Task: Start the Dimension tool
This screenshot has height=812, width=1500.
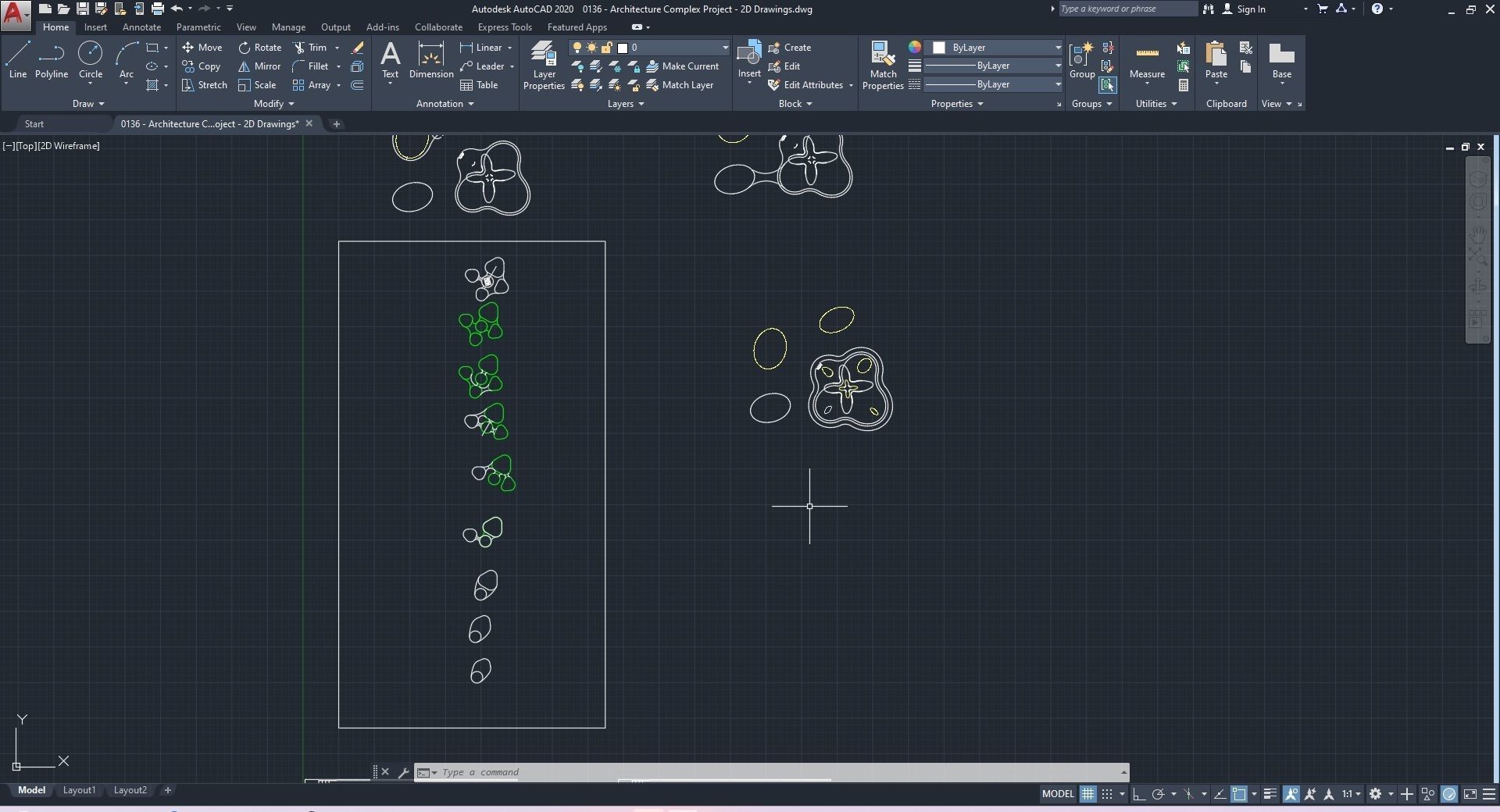Action: pyautogui.click(x=431, y=60)
